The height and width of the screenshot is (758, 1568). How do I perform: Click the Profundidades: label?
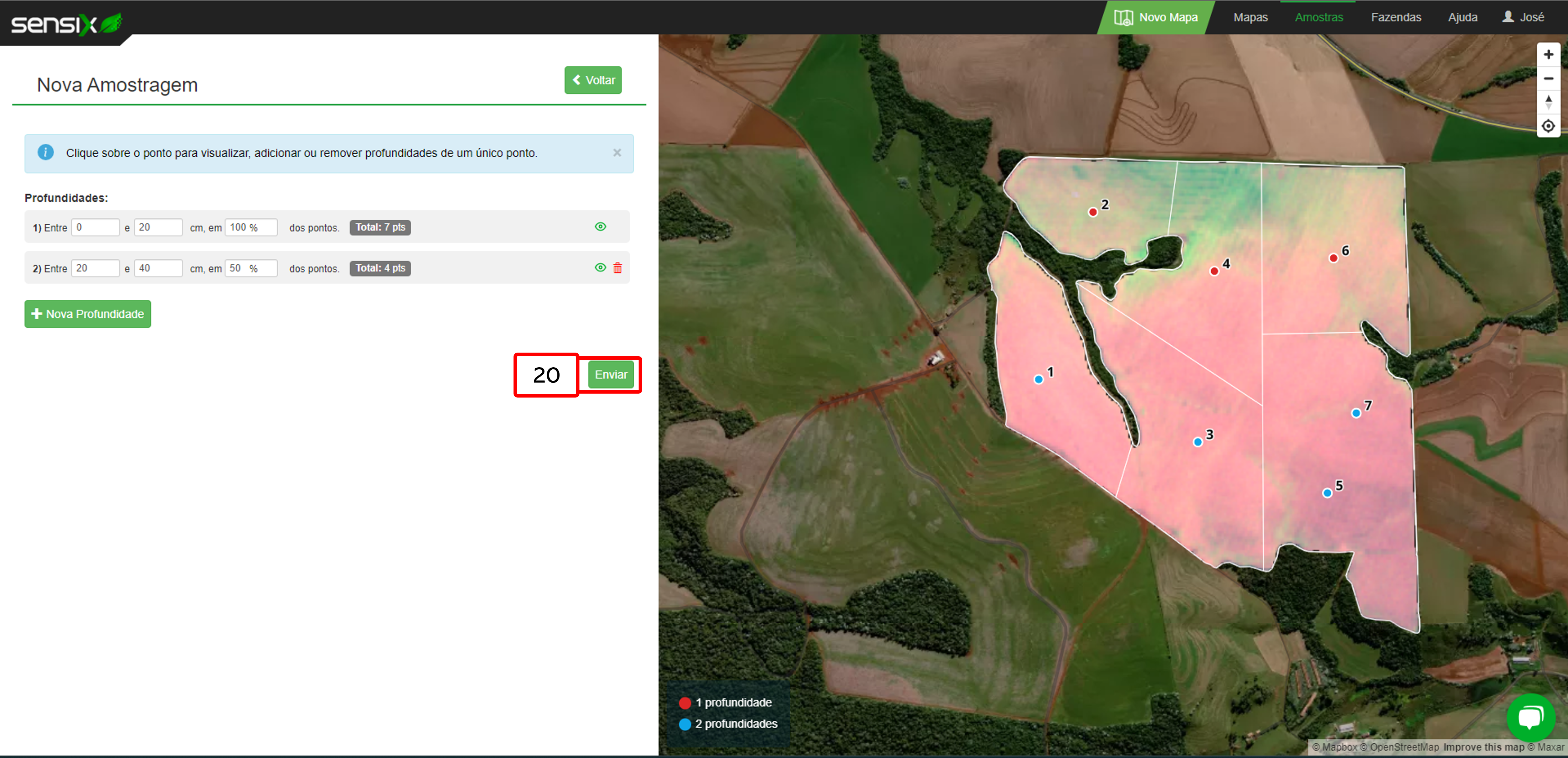coord(66,198)
